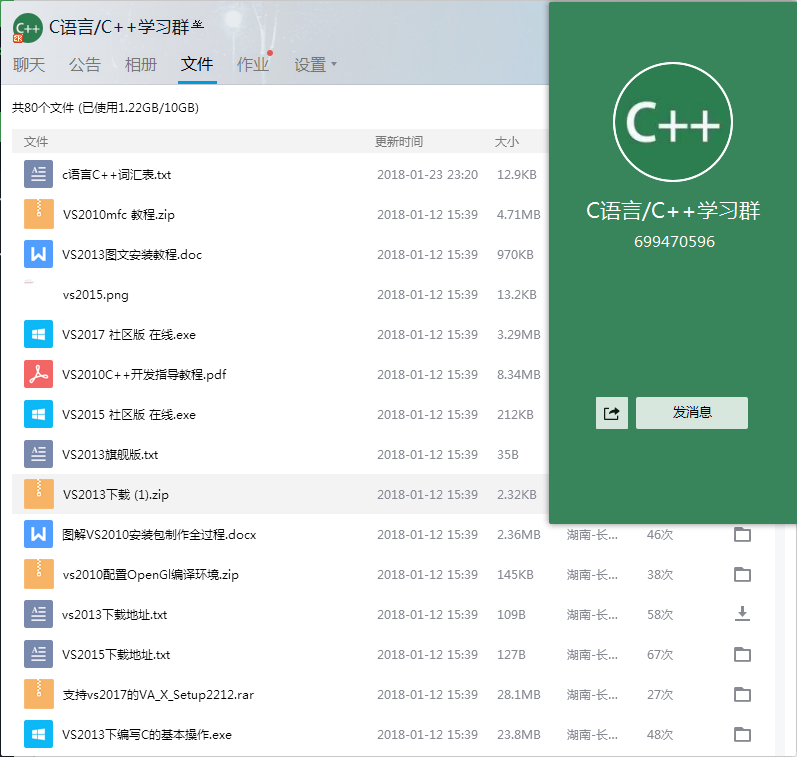Click the 48次 download count
This screenshot has width=797, height=757.
[x=660, y=735]
